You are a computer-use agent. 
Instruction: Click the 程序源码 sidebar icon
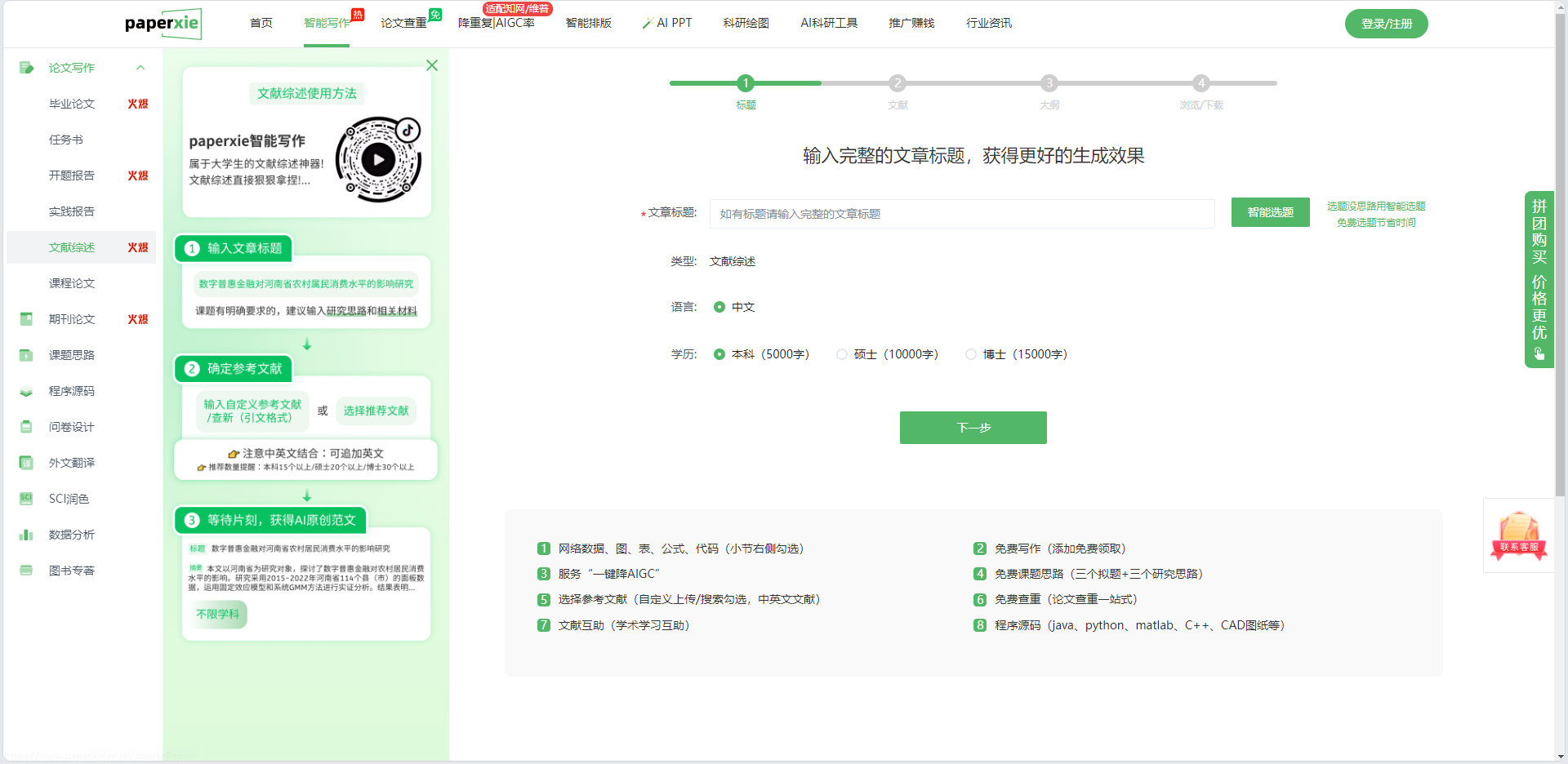[26, 391]
